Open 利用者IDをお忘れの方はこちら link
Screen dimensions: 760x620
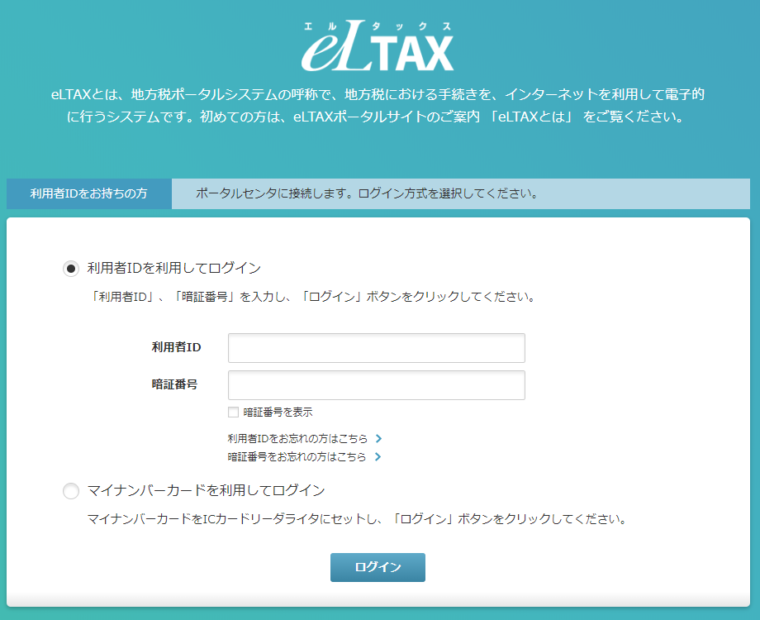click(298, 439)
